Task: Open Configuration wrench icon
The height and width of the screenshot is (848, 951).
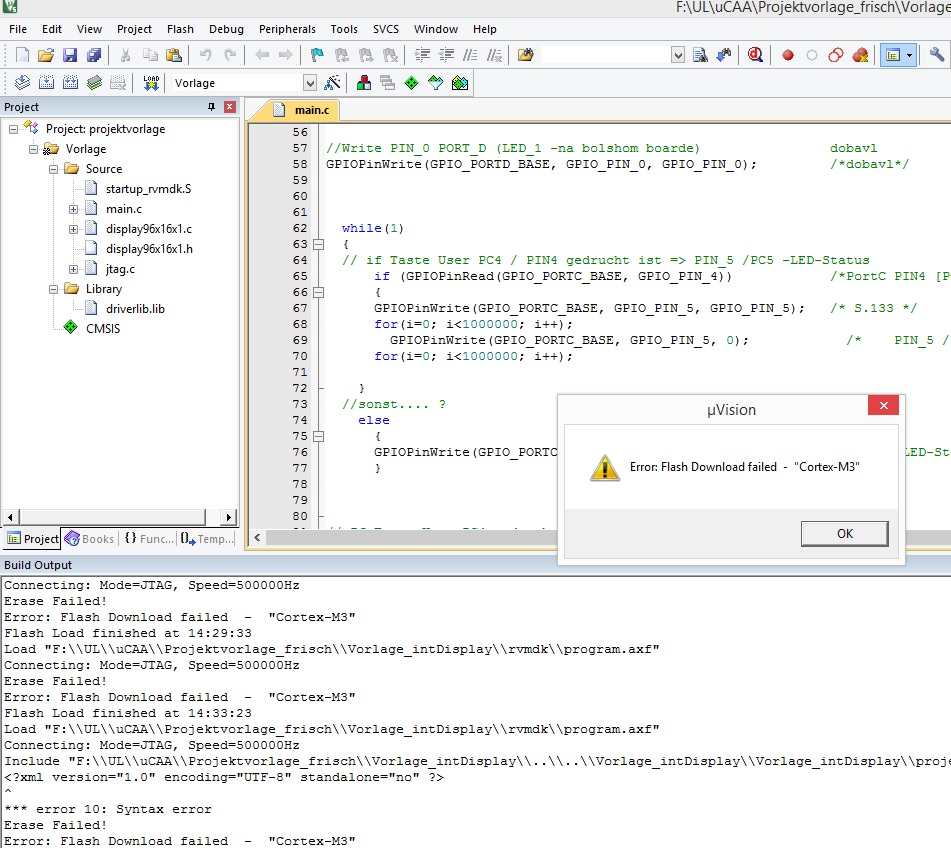Action: pyautogui.click(x=936, y=55)
